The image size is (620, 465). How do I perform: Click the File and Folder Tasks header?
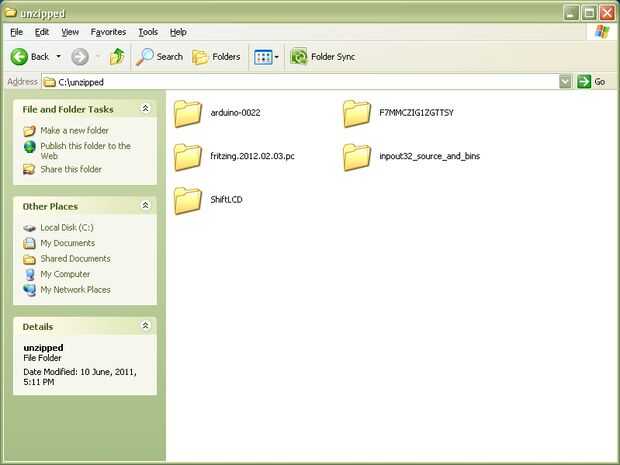[x=68, y=110]
